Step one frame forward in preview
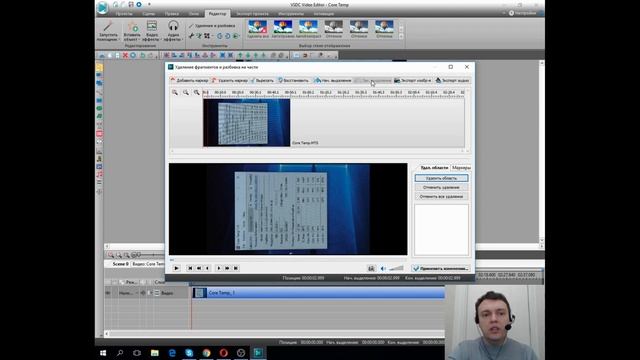640x360 pixels. [x=218, y=268]
